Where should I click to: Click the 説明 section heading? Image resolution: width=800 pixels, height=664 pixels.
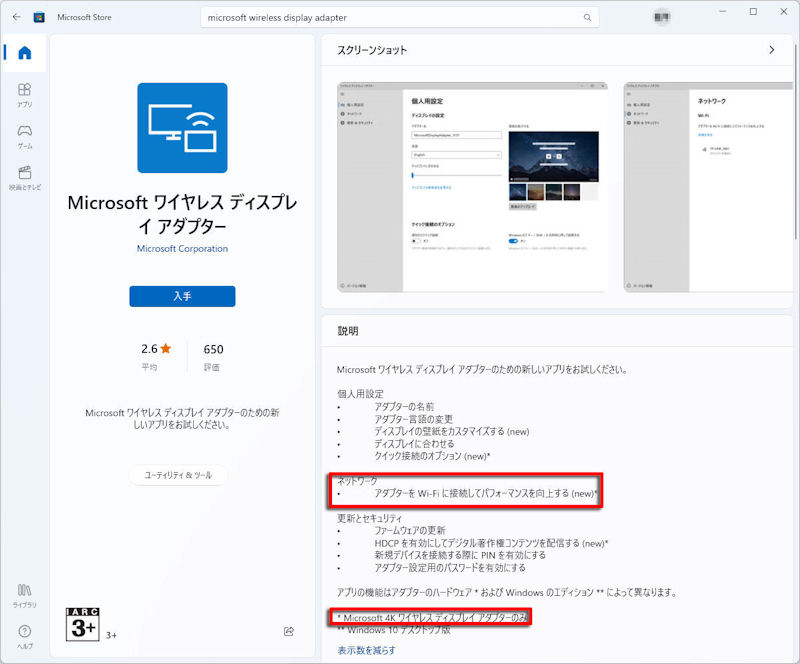348,331
